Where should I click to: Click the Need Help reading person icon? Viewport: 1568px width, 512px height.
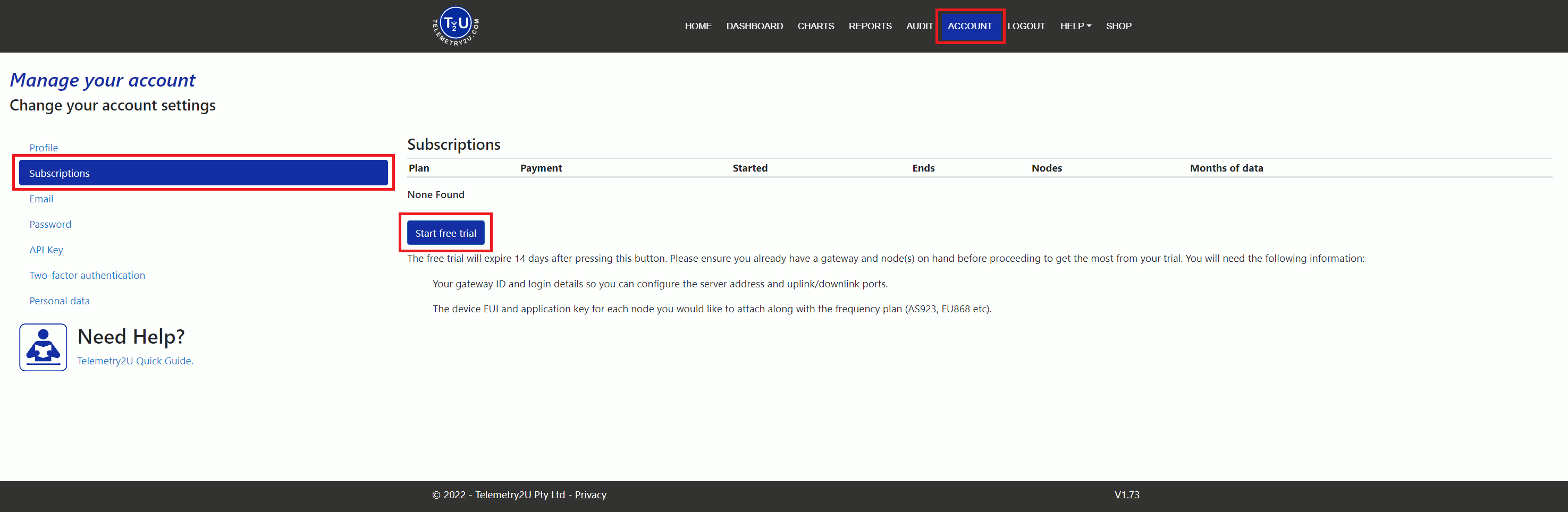[x=43, y=347]
